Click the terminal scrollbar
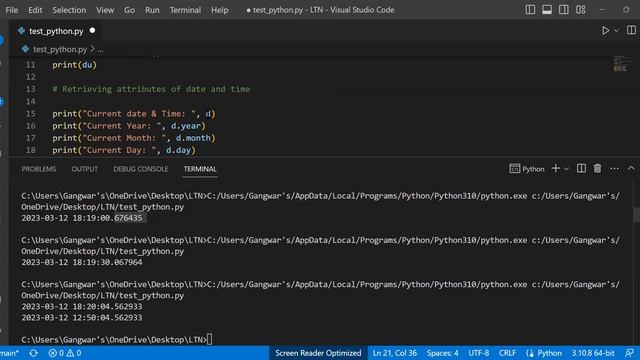 [636, 215]
